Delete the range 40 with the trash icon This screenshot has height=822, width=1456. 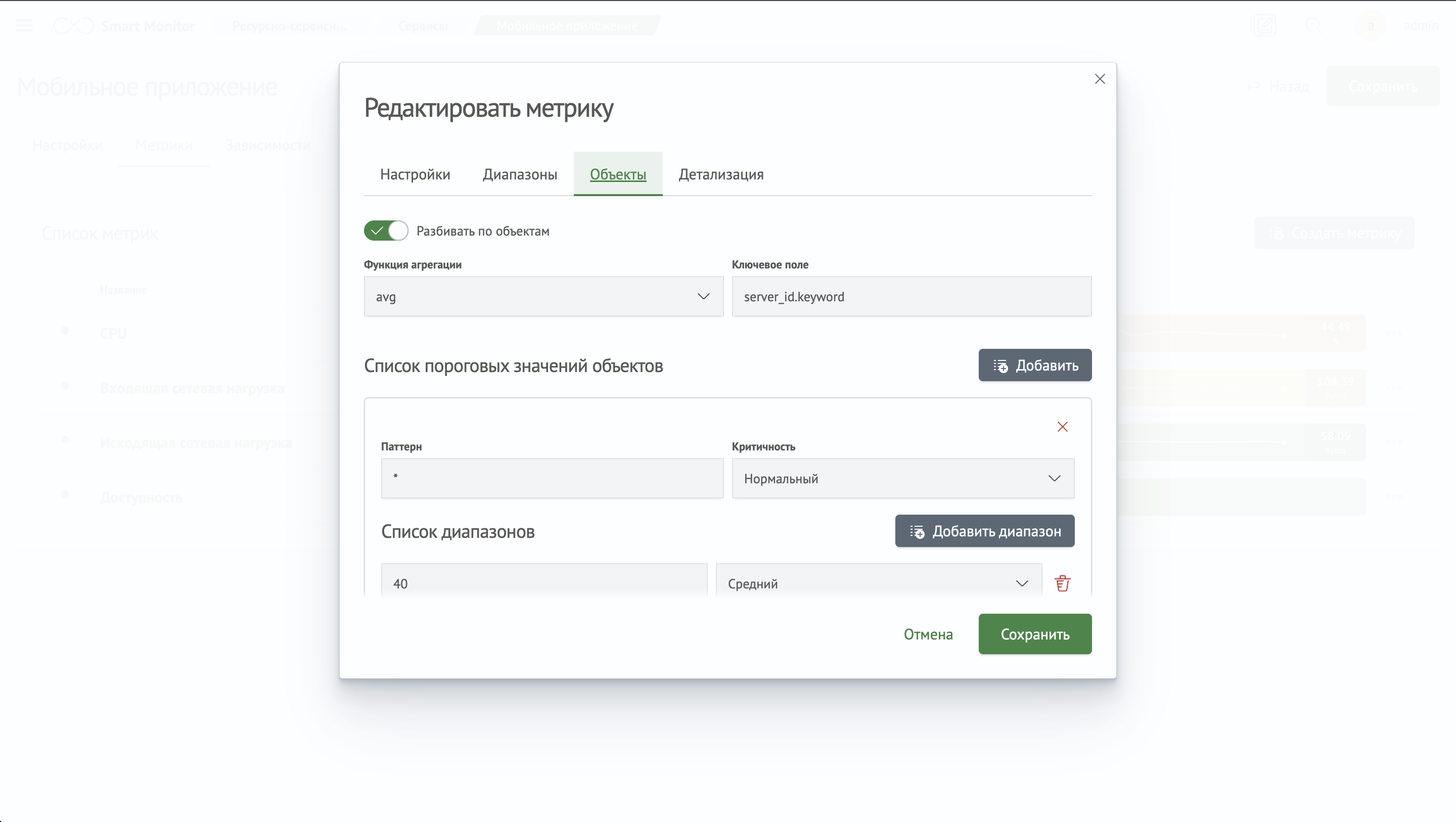(x=1062, y=583)
